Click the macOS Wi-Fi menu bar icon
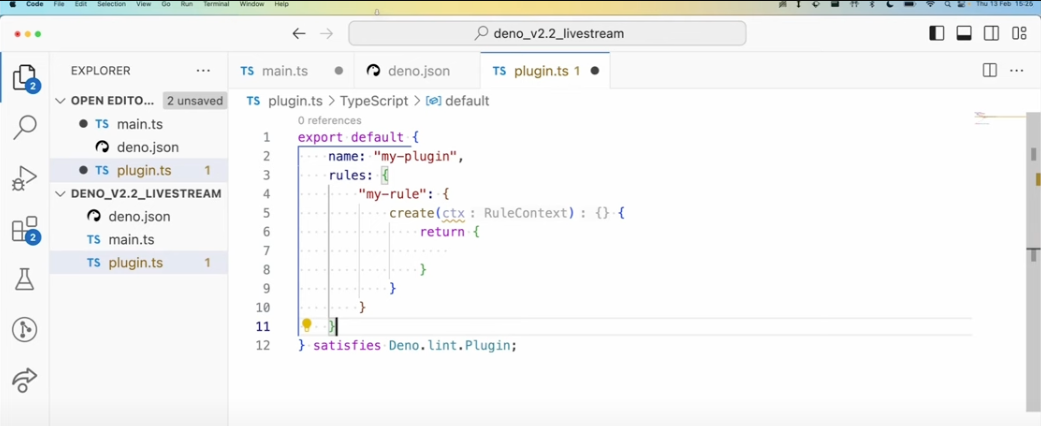This screenshot has height=426, width=1041. pos(930,4)
